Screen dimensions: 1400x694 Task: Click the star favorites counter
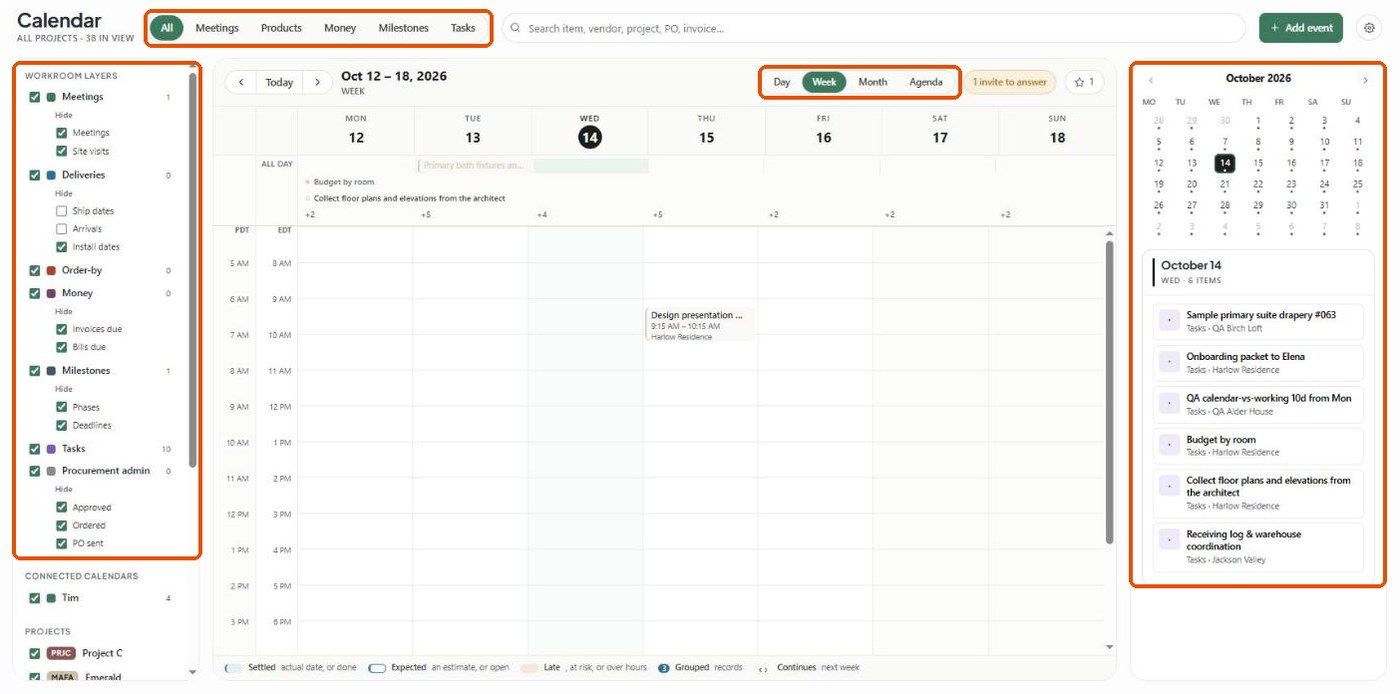[1084, 82]
